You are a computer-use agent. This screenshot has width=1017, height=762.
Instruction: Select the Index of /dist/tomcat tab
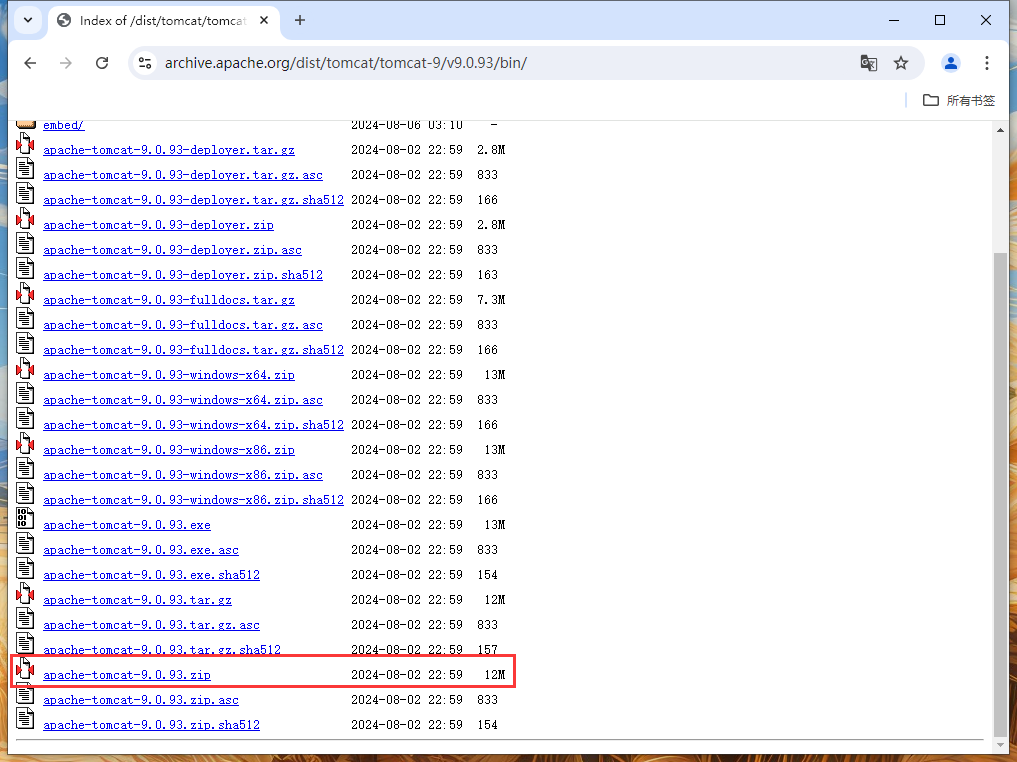(x=164, y=21)
